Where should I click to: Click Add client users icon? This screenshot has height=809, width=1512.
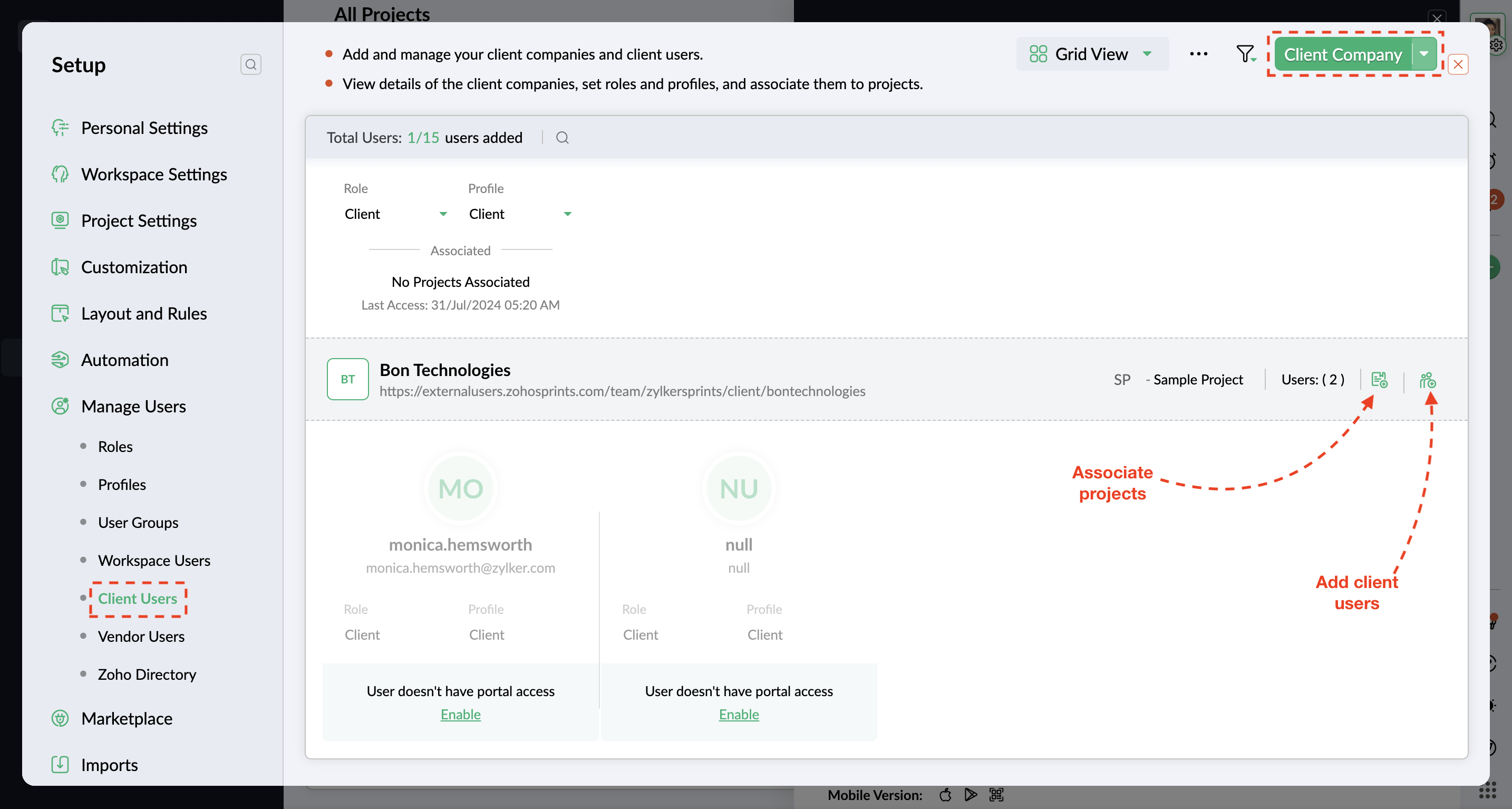[1428, 380]
